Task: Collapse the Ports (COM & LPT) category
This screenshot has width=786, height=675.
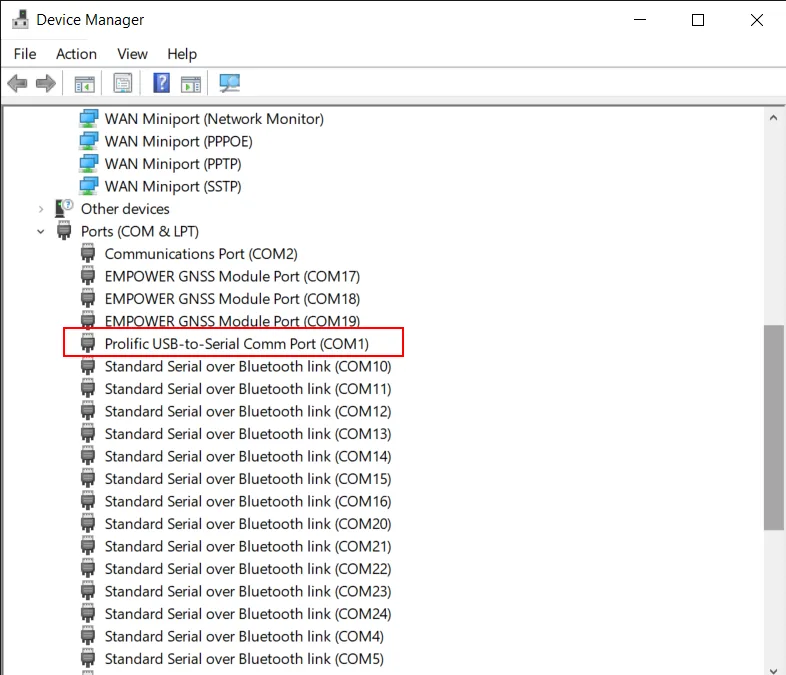Action: click(x=41, y=232)
